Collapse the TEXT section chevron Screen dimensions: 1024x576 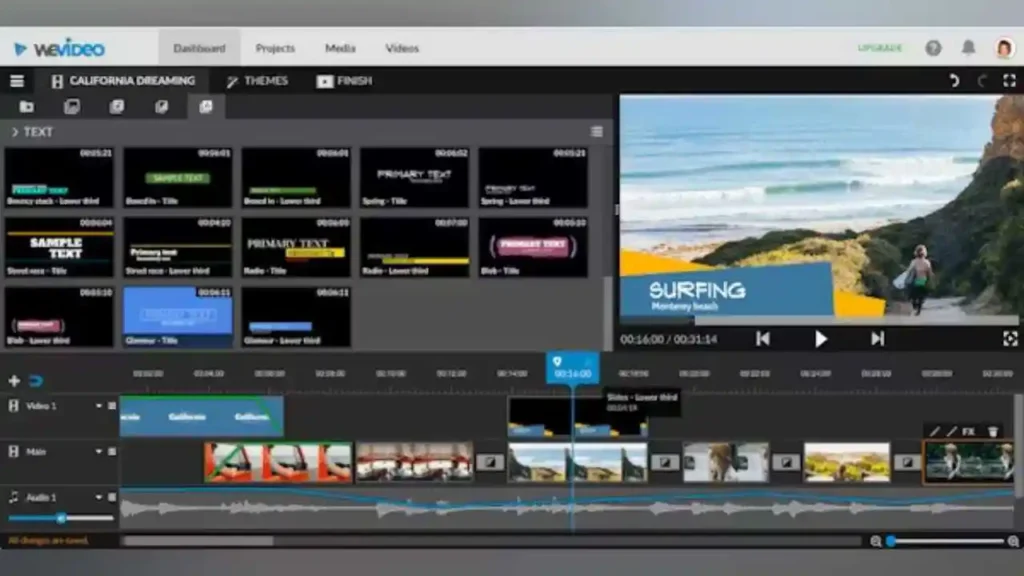(x=14, y=132)
